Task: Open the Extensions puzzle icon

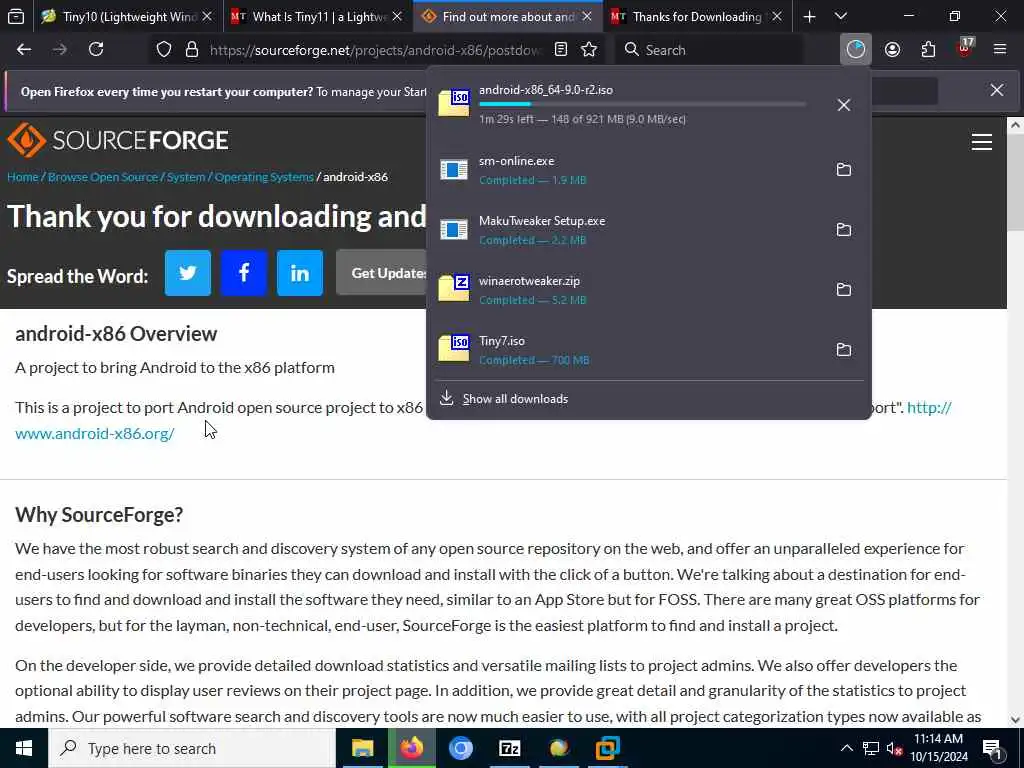Action: point(928,50)
